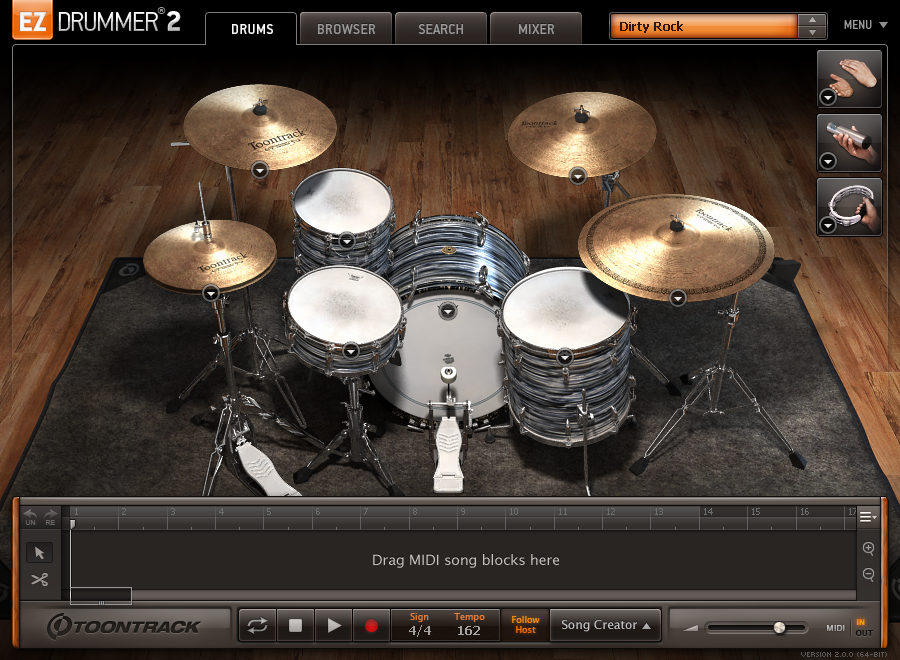This screenshot has height=660, width=900.
Task: Click the shaker percussion thumbnail
Action: (x=849, y=142)
